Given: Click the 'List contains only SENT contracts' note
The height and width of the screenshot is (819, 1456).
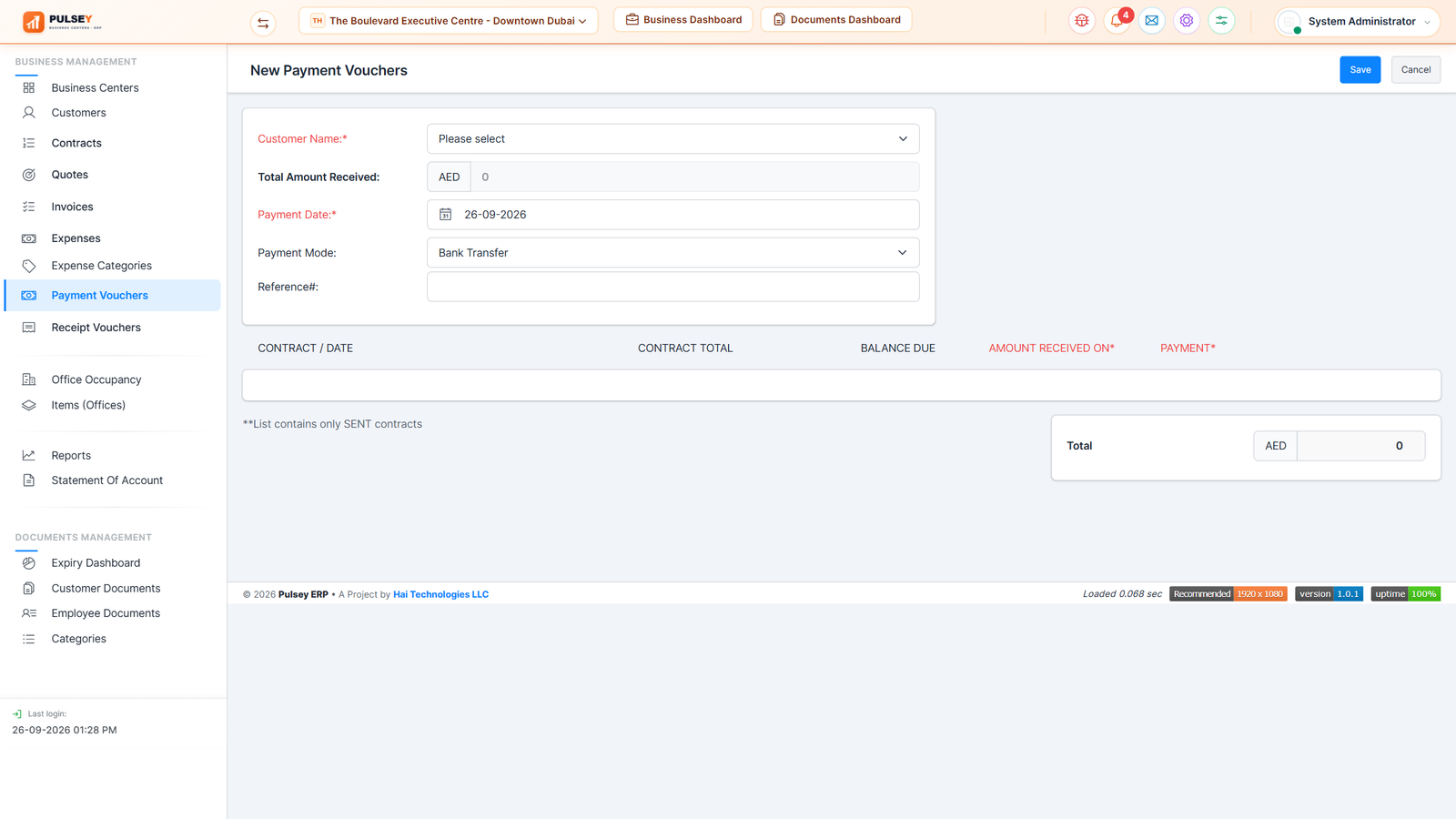Looking at the screenshot, I should tap(332, 424).
